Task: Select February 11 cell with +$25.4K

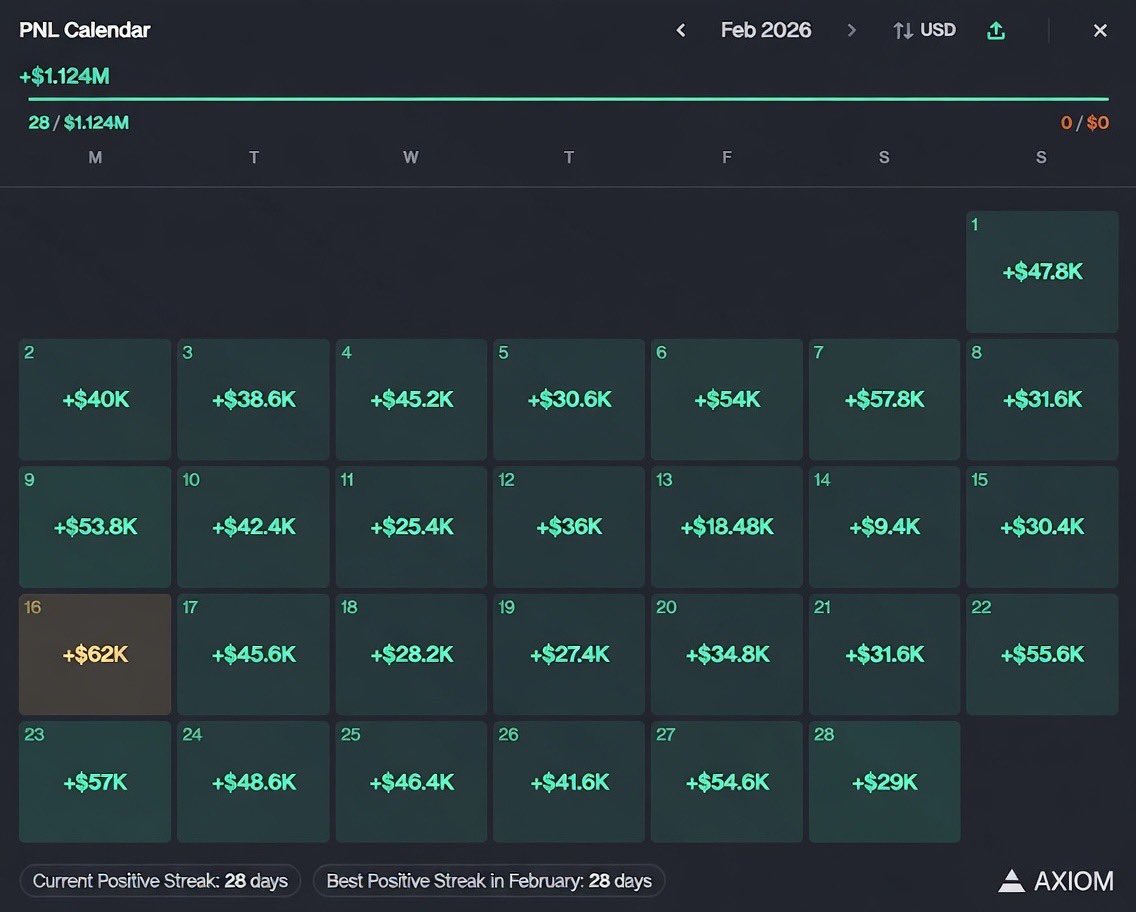Action: (x=411, y=527)
